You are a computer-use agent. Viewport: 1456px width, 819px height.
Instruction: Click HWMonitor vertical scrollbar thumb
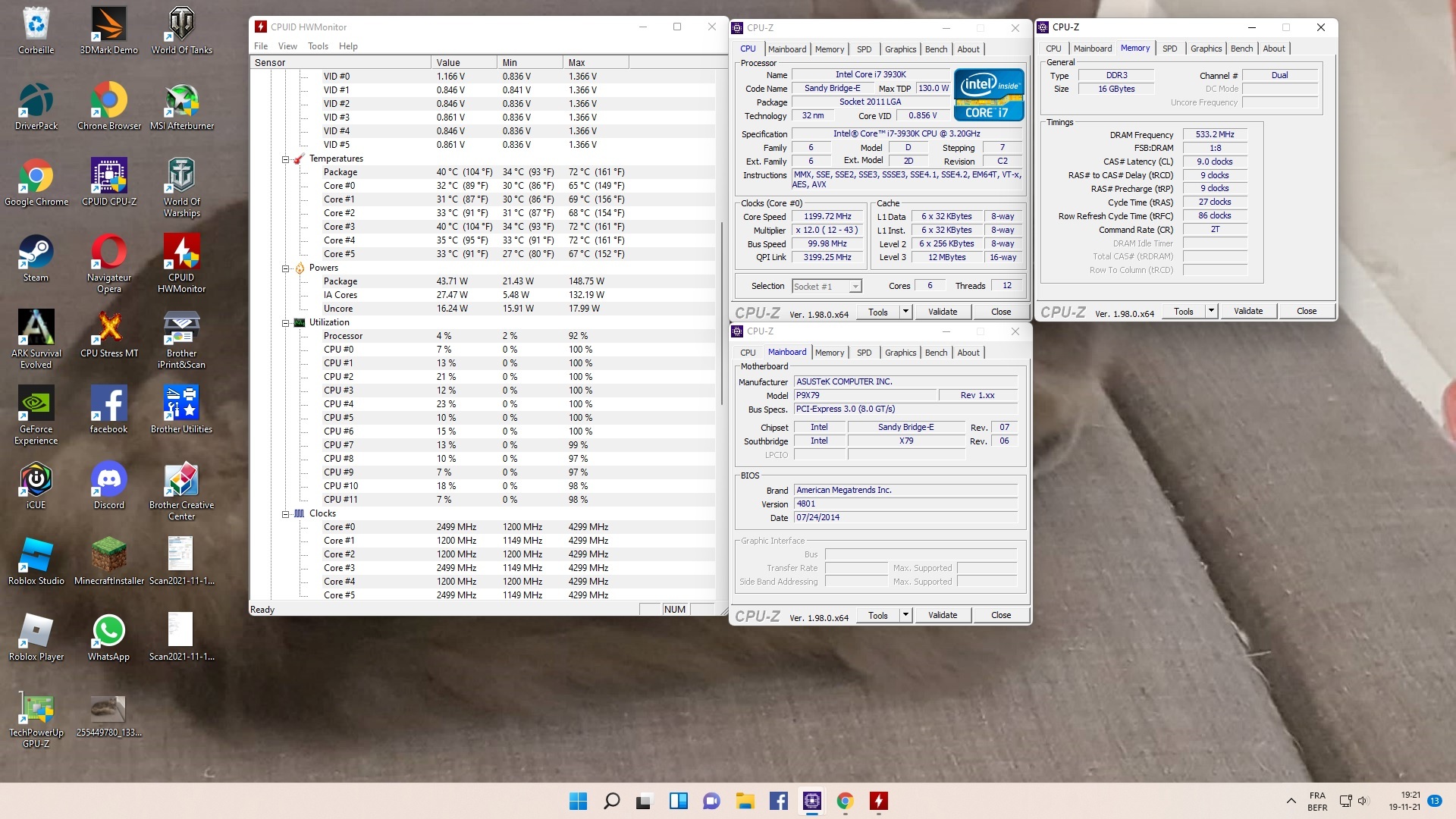[x=722, y=315]
